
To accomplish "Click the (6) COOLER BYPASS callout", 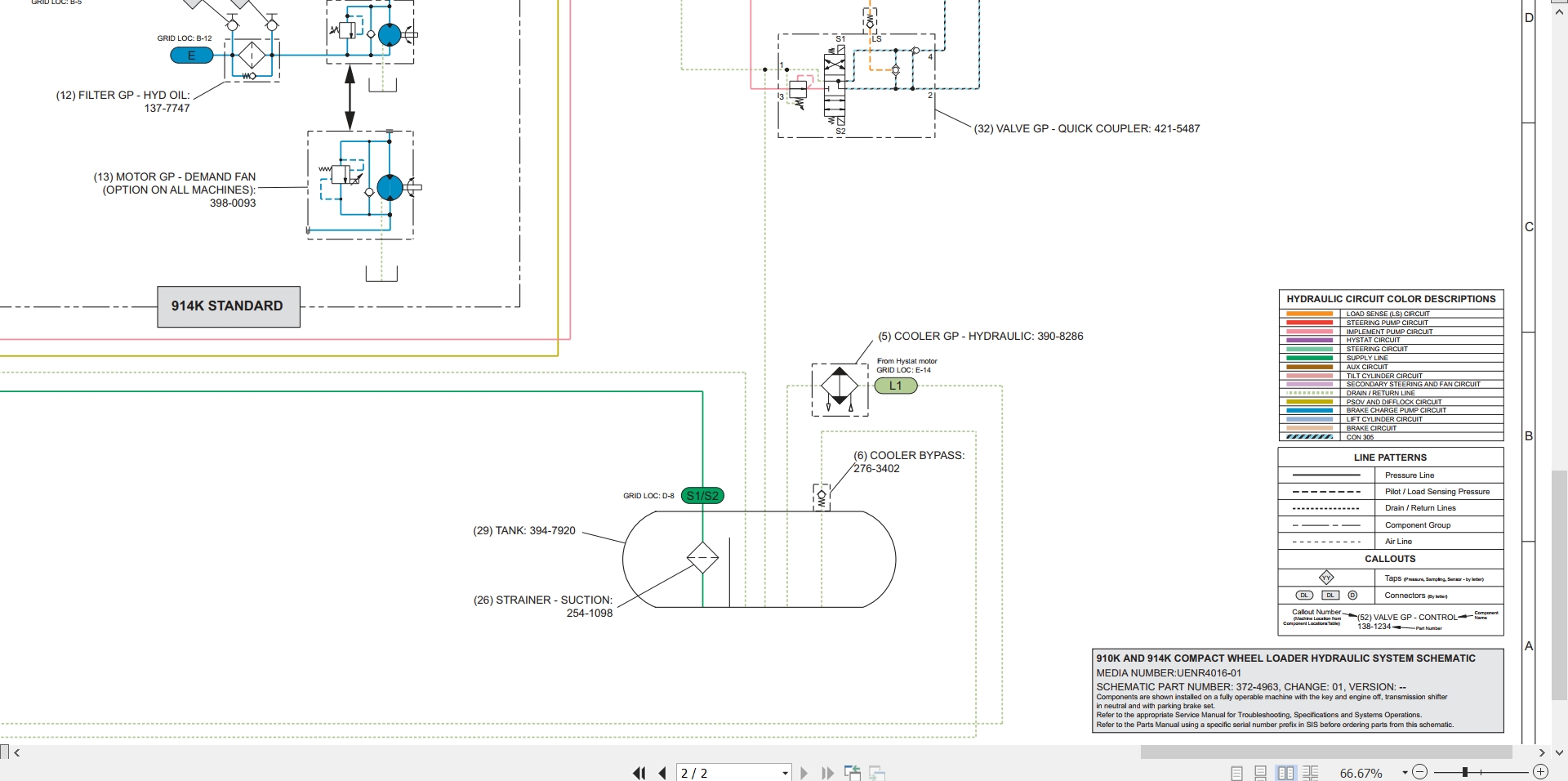I will [x=909, y=462].
